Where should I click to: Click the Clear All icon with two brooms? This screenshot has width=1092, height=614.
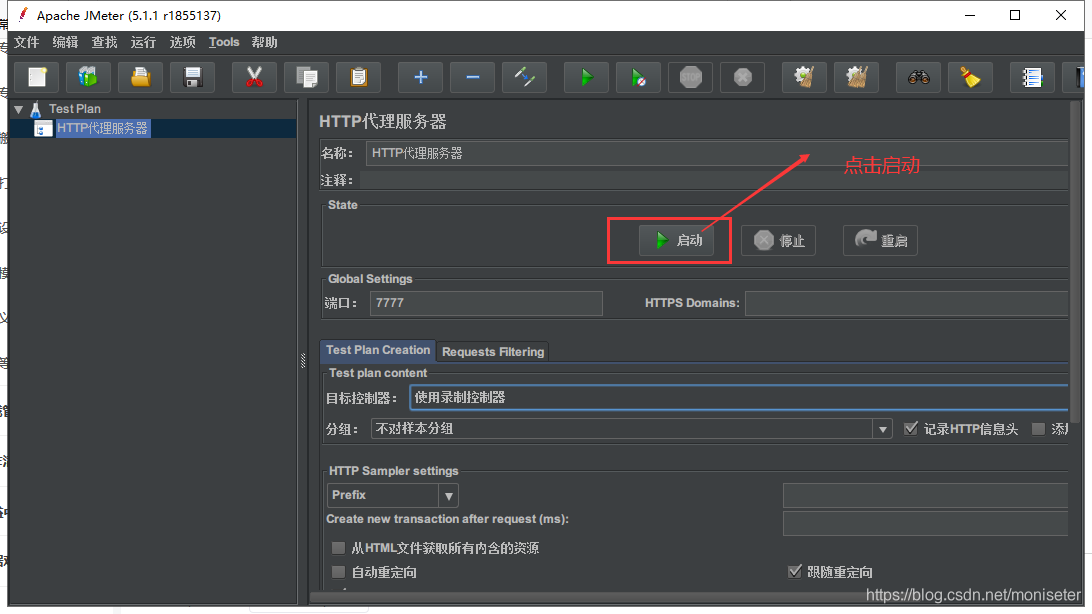pos(856,77)
